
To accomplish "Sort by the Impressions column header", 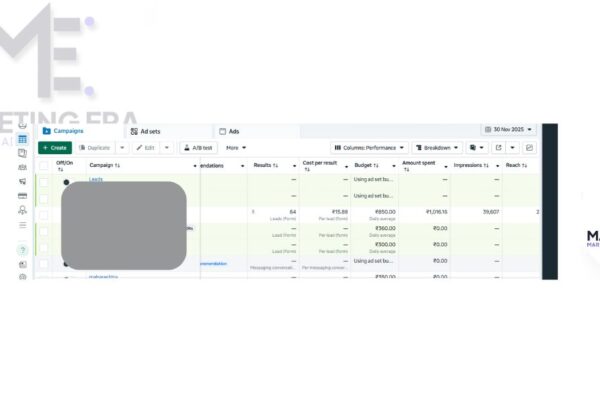I will coord(471,165).
